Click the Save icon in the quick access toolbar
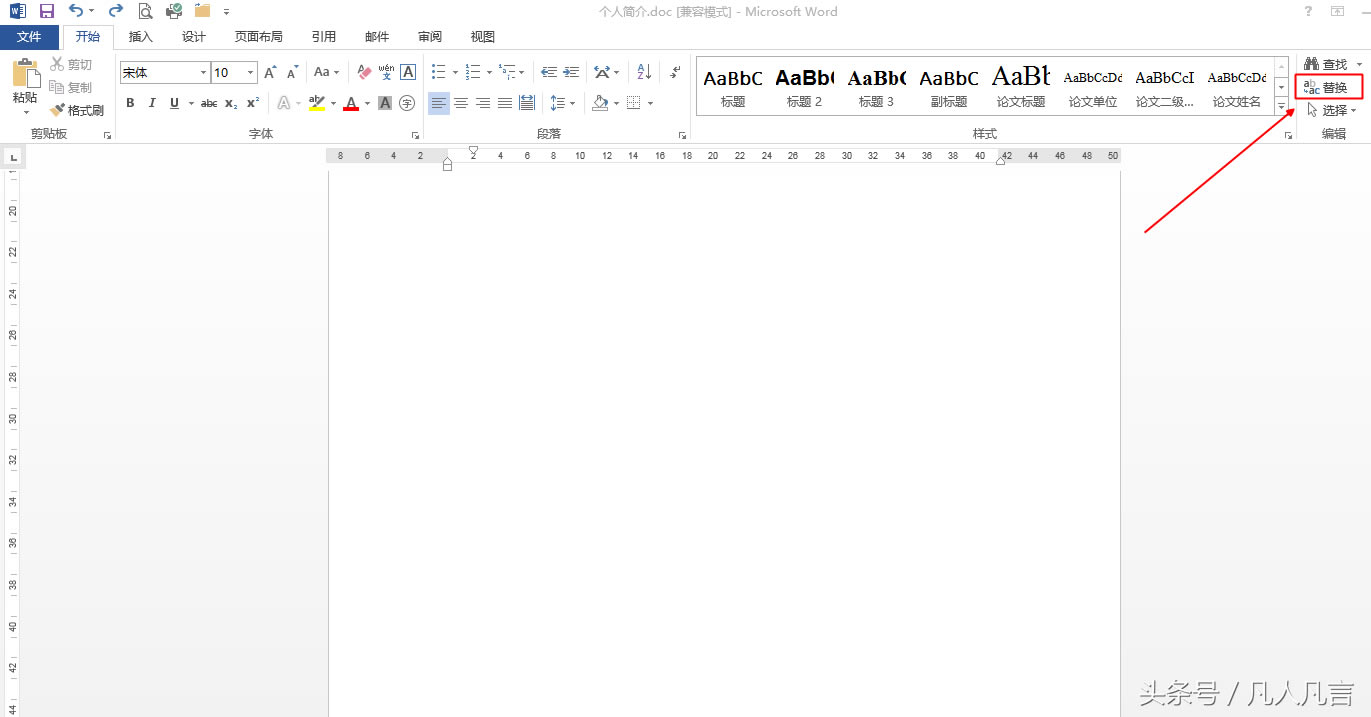1371x717 pixels. (x=47, y=11)
